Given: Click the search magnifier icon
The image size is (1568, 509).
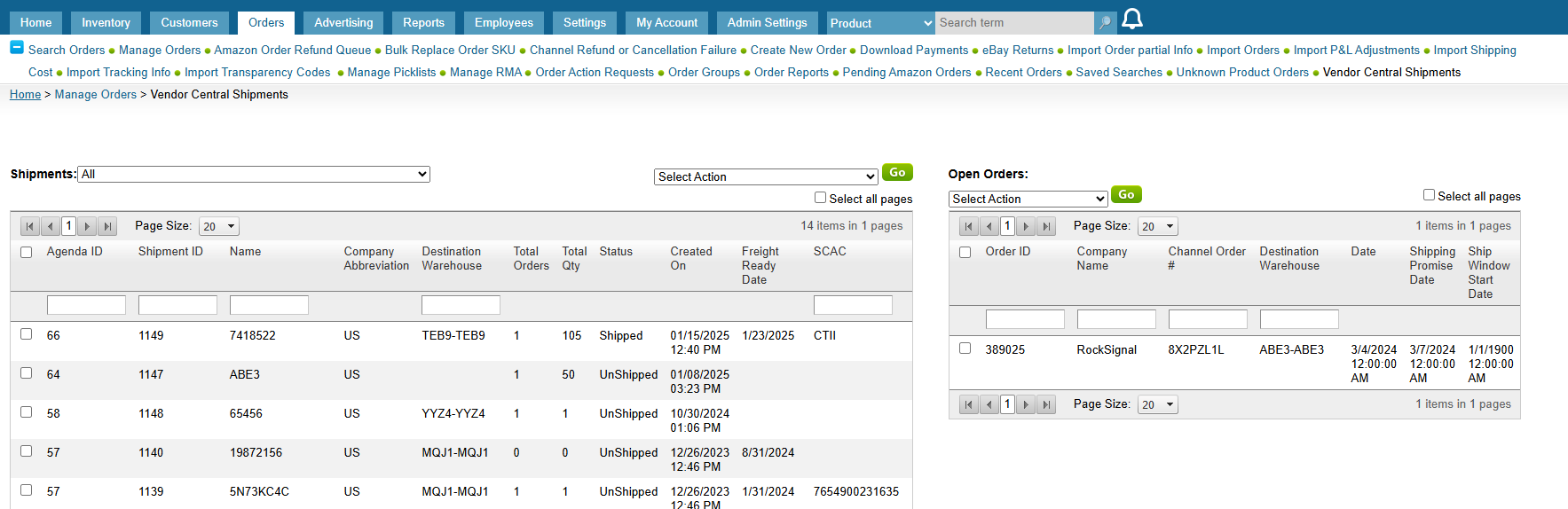Looking at the screenshot, I should pos(1105,23).
